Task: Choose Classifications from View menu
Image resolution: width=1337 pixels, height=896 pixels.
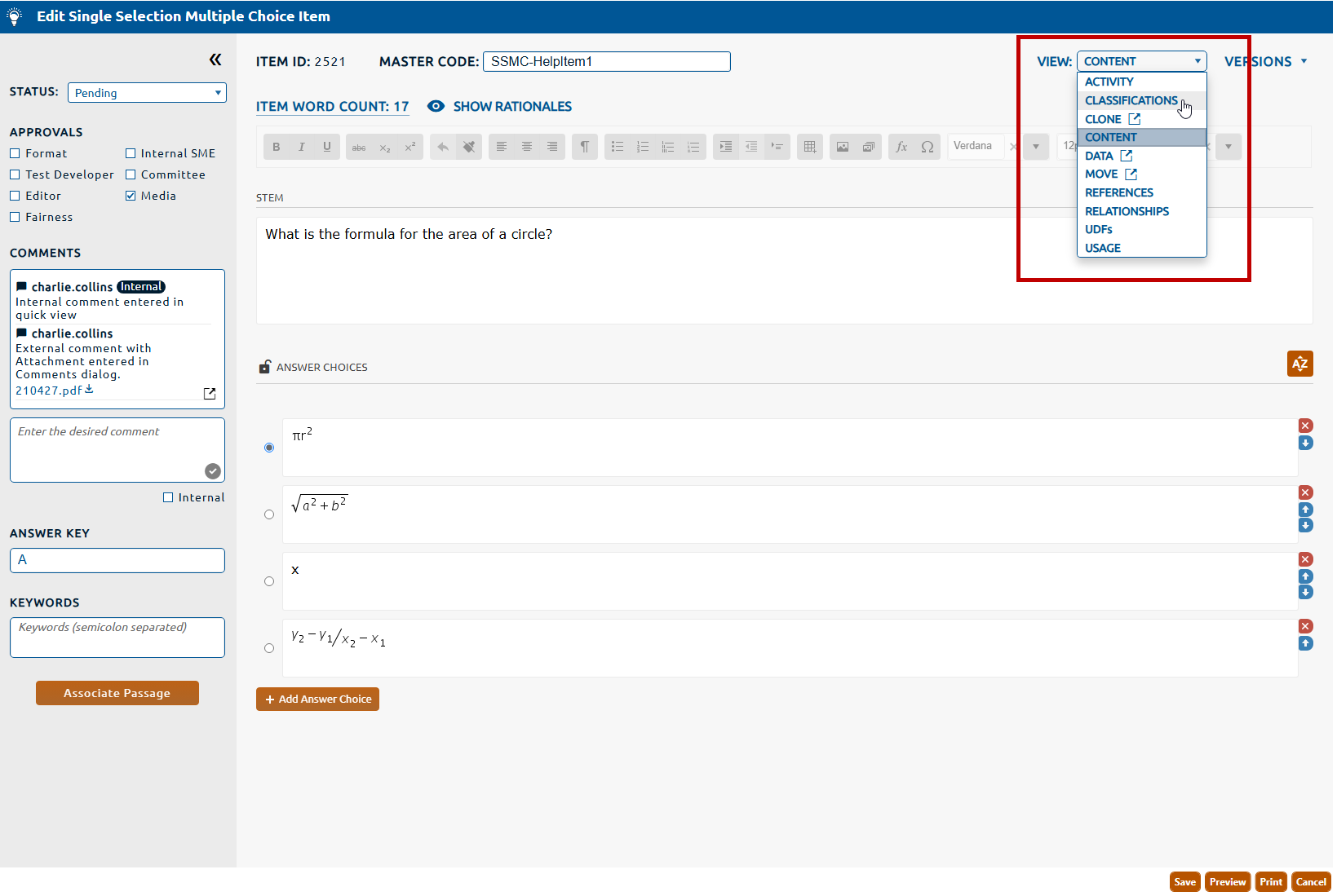Action: tap(1131, 100)
